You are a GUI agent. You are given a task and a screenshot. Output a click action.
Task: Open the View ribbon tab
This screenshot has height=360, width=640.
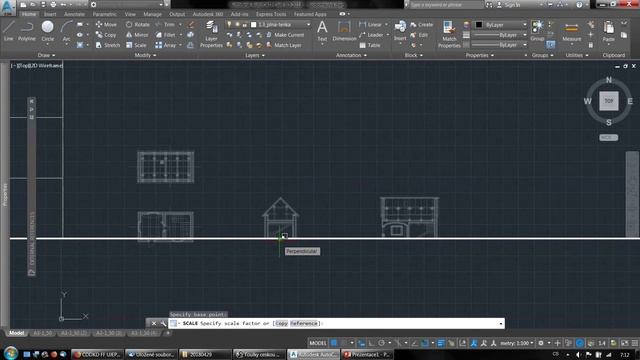(x=130, y=14)
